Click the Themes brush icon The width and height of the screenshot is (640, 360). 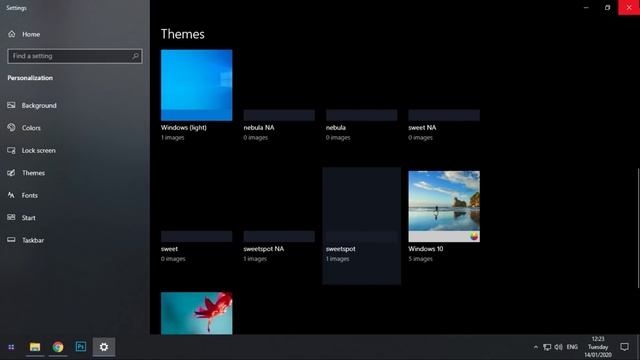[11, 173]
